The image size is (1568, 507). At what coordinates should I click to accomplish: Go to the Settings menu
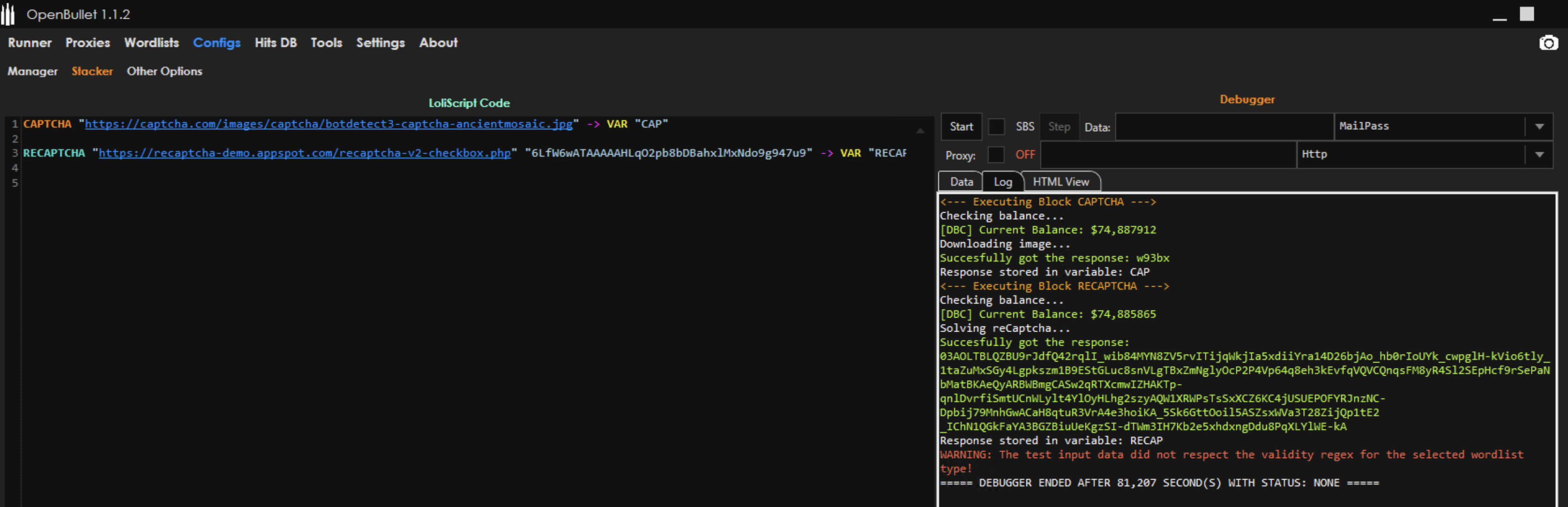point(380,43)
